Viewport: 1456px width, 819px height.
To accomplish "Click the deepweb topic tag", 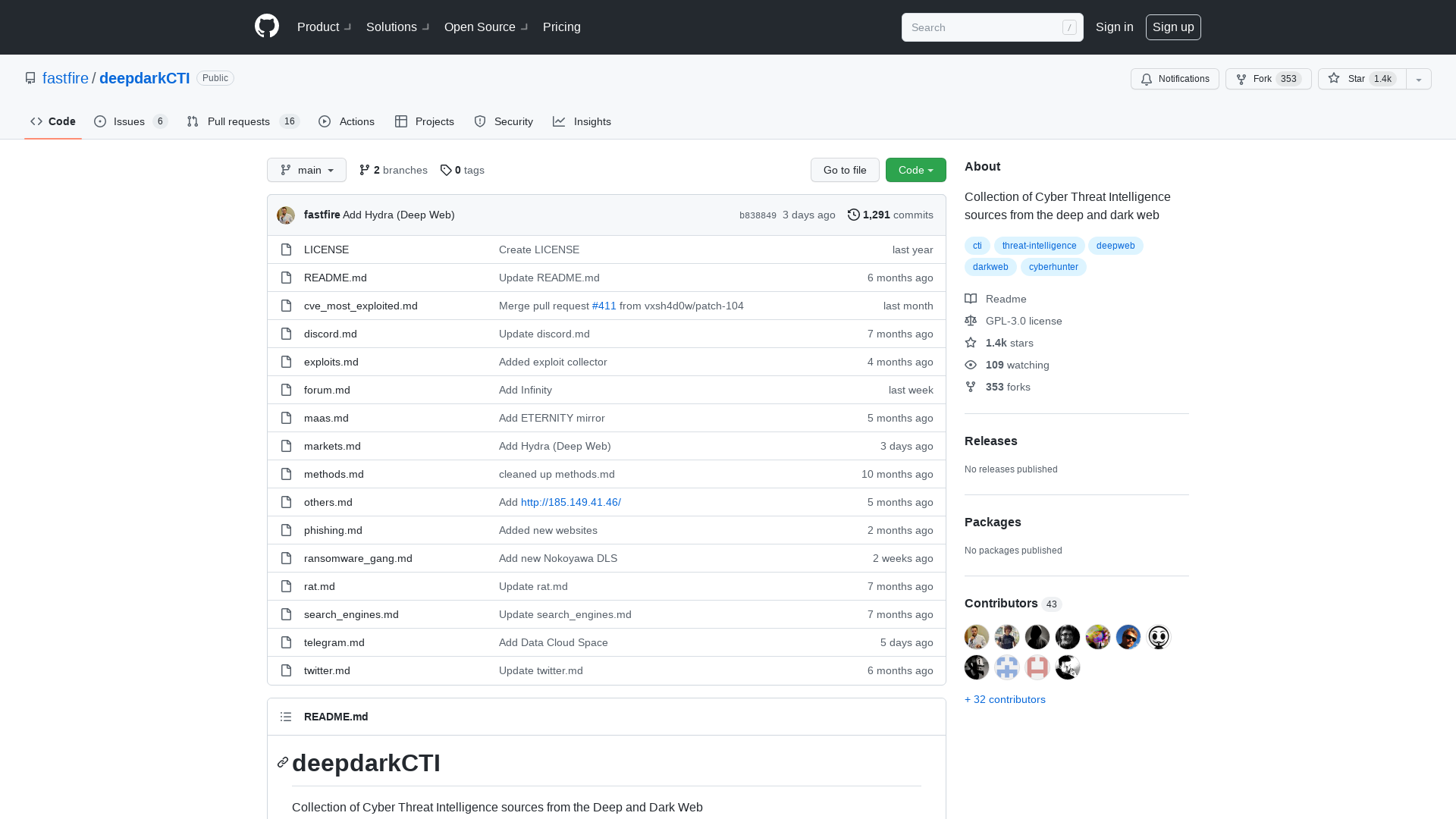I will 1116,246.
